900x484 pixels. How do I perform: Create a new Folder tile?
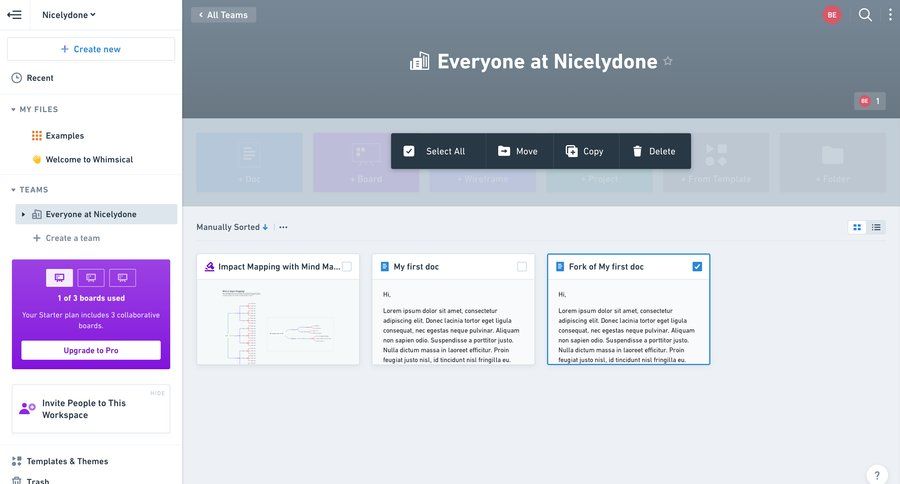click(x=832, y=162)
